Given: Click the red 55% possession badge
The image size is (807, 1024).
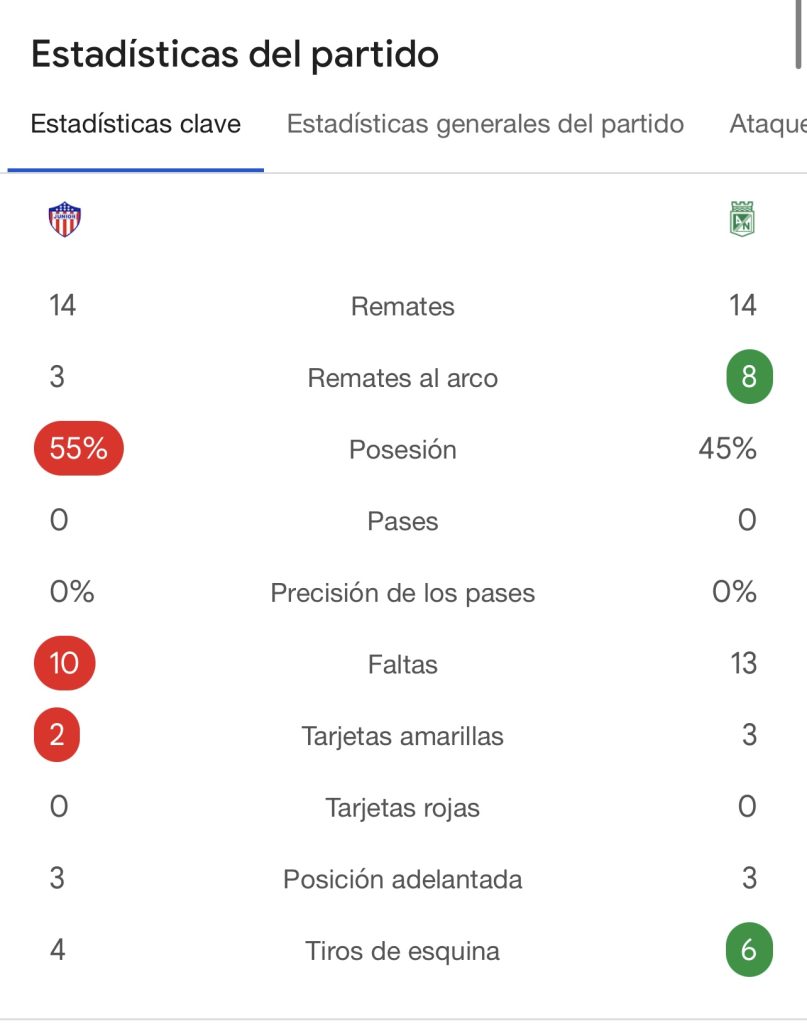Looking at the screenshot, I should click(x=78, y=449).
